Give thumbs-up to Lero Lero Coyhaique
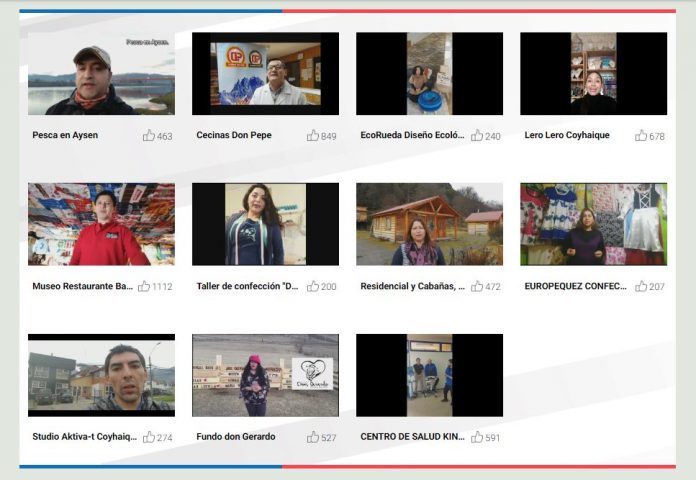Image resolution: width=696 pixels, height=480 pixels. [x=641, y=135]
